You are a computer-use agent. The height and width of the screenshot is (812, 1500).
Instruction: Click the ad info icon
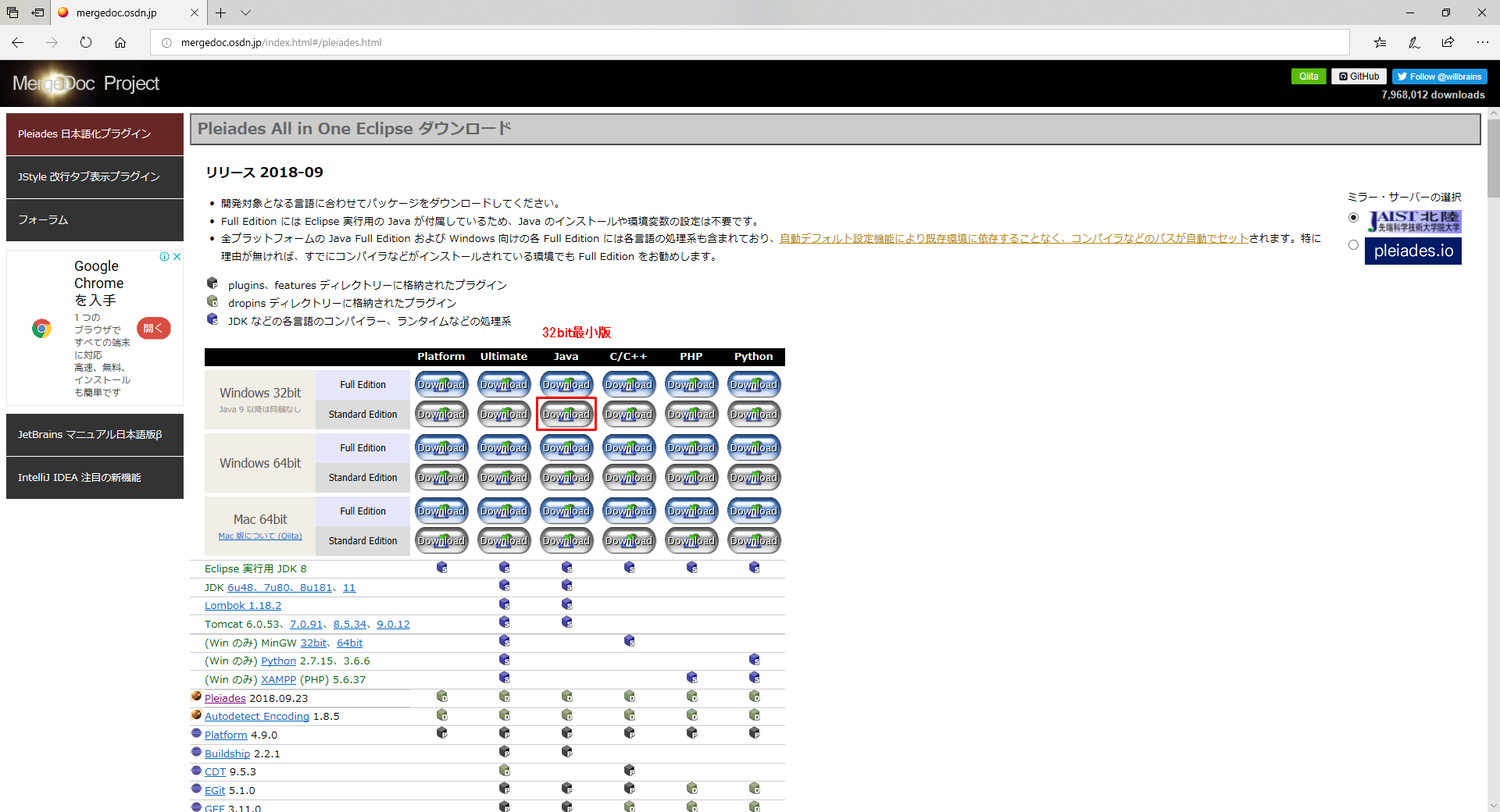pos(165,256)
